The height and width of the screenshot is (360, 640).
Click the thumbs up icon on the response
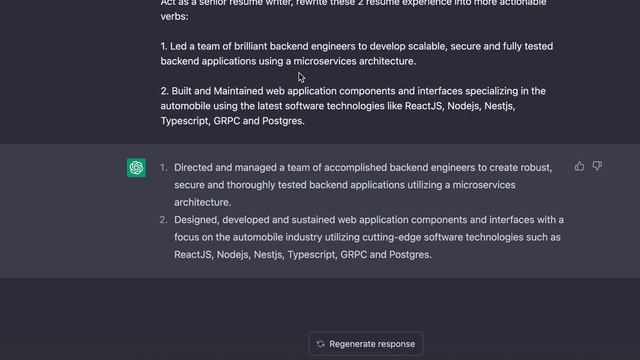click(x=579, y=166)
